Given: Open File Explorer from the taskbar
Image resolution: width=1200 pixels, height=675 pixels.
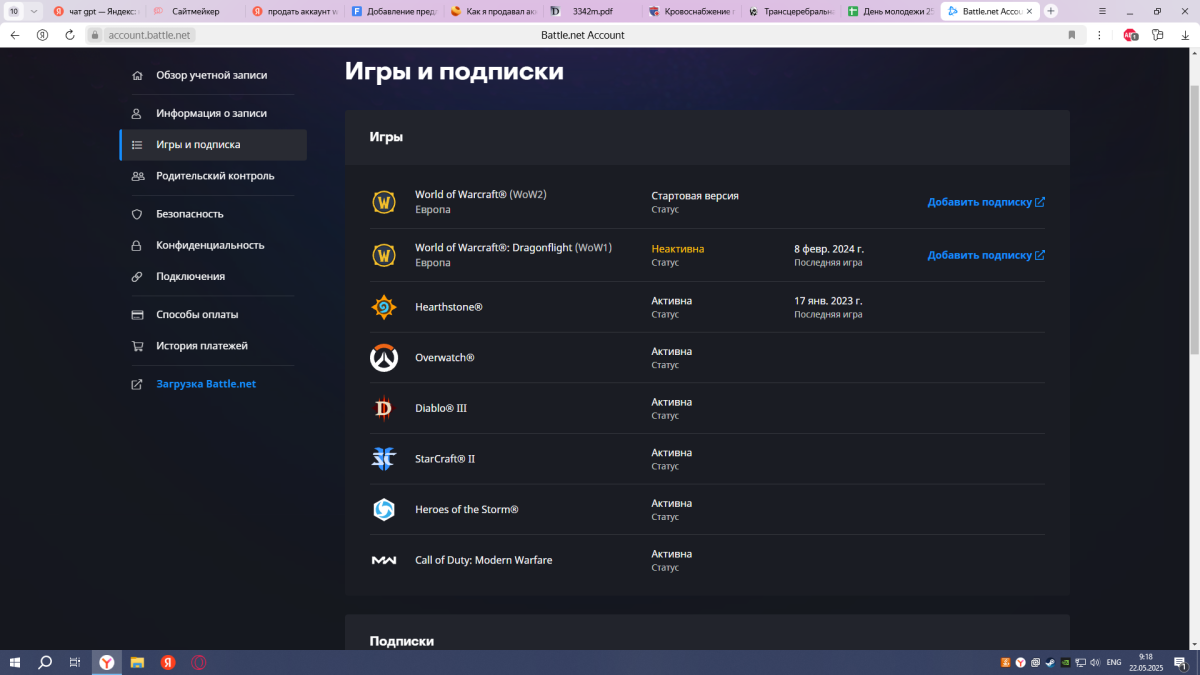Looking at the screenshot, I should (x=137, y=662).
